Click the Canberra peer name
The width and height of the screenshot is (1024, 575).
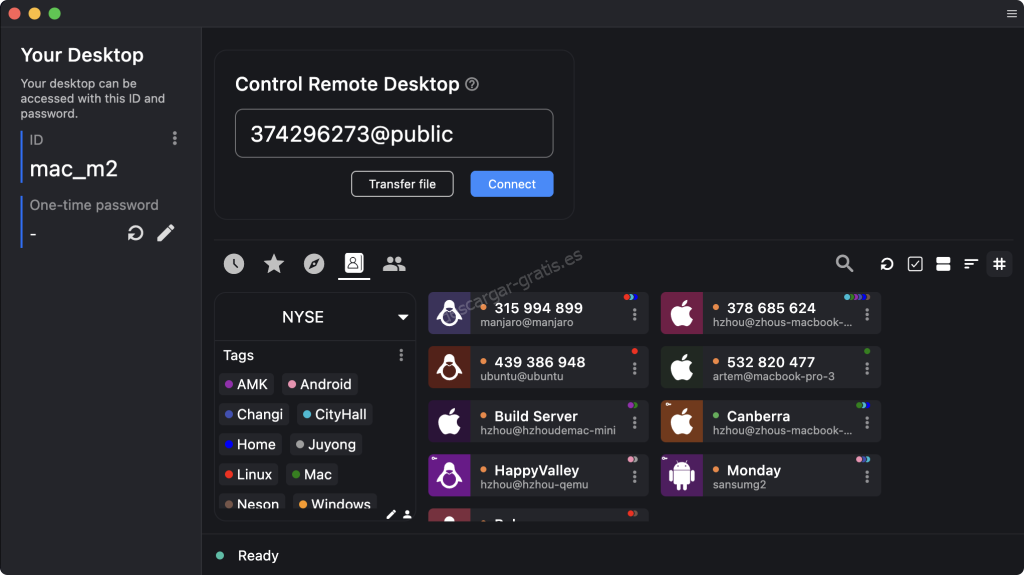758,416
